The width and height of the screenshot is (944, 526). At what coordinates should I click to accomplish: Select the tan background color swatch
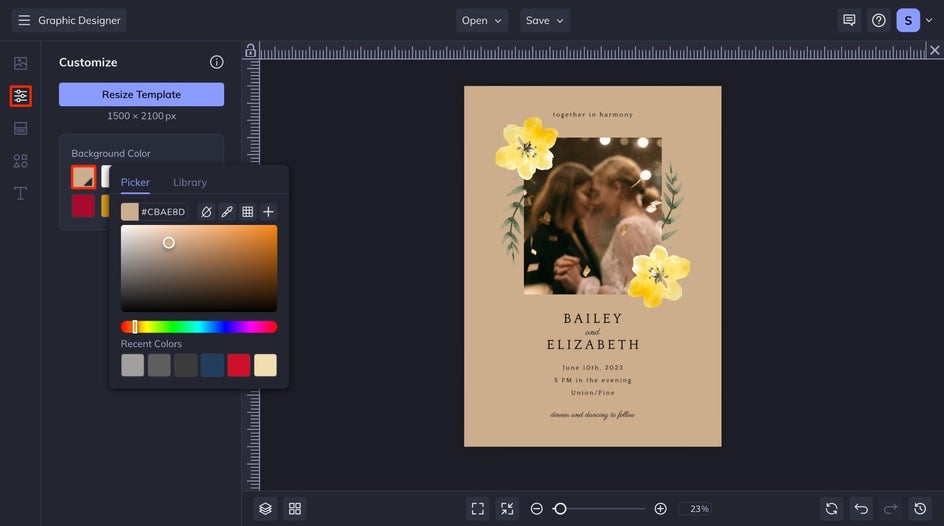click(x=83, y=177)
